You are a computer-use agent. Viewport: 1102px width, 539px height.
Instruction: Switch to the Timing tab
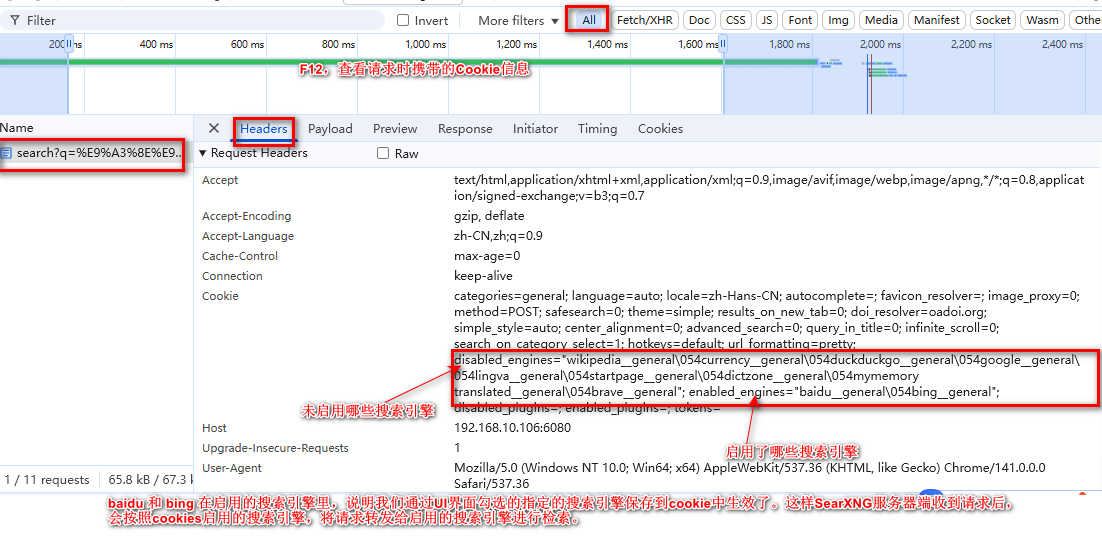[597, 129]
